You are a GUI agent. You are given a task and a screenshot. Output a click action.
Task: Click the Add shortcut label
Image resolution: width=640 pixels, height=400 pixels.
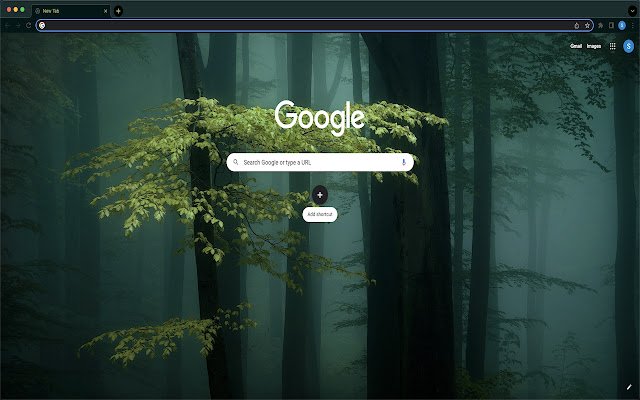[320, 214]
